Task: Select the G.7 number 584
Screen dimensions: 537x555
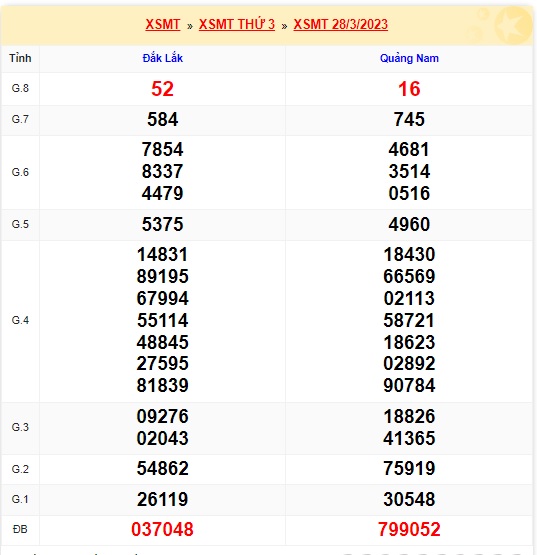Action: [x=162, y=119]
